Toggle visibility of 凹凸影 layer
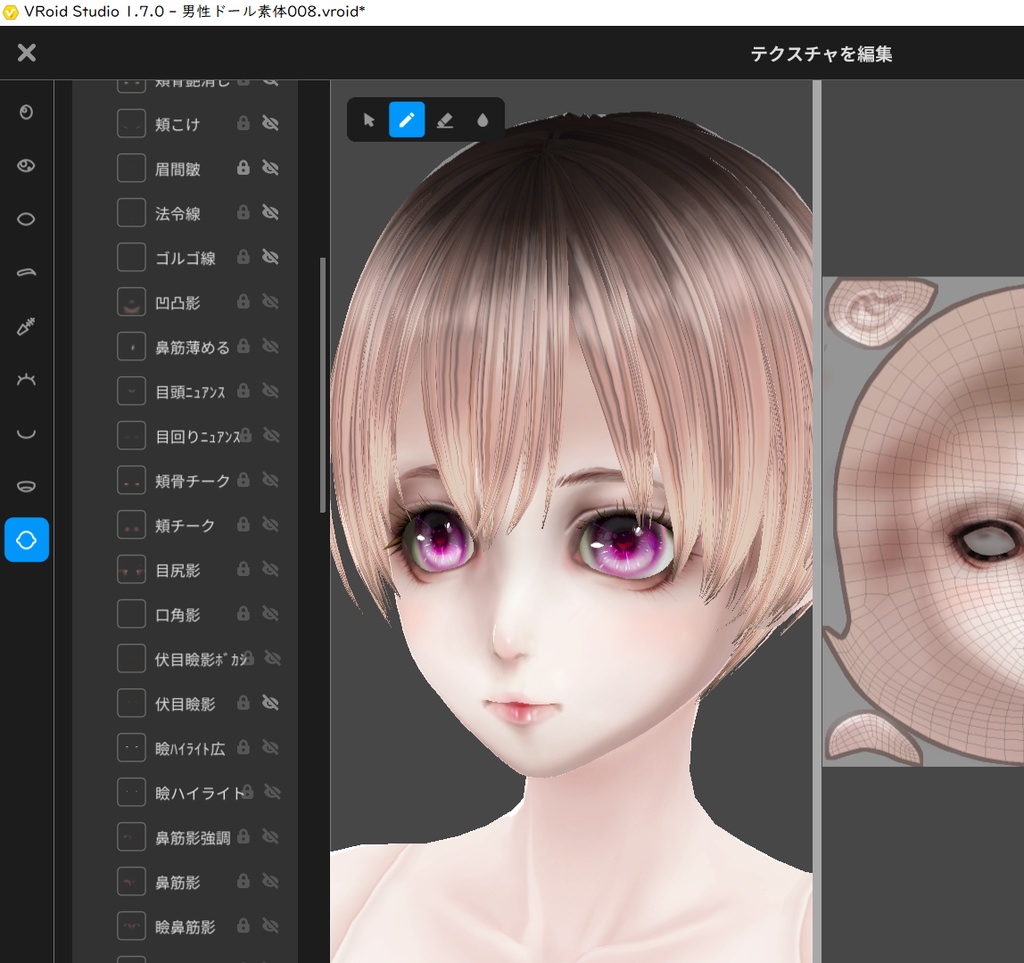Screen dimensions: 1024x963 270,302
